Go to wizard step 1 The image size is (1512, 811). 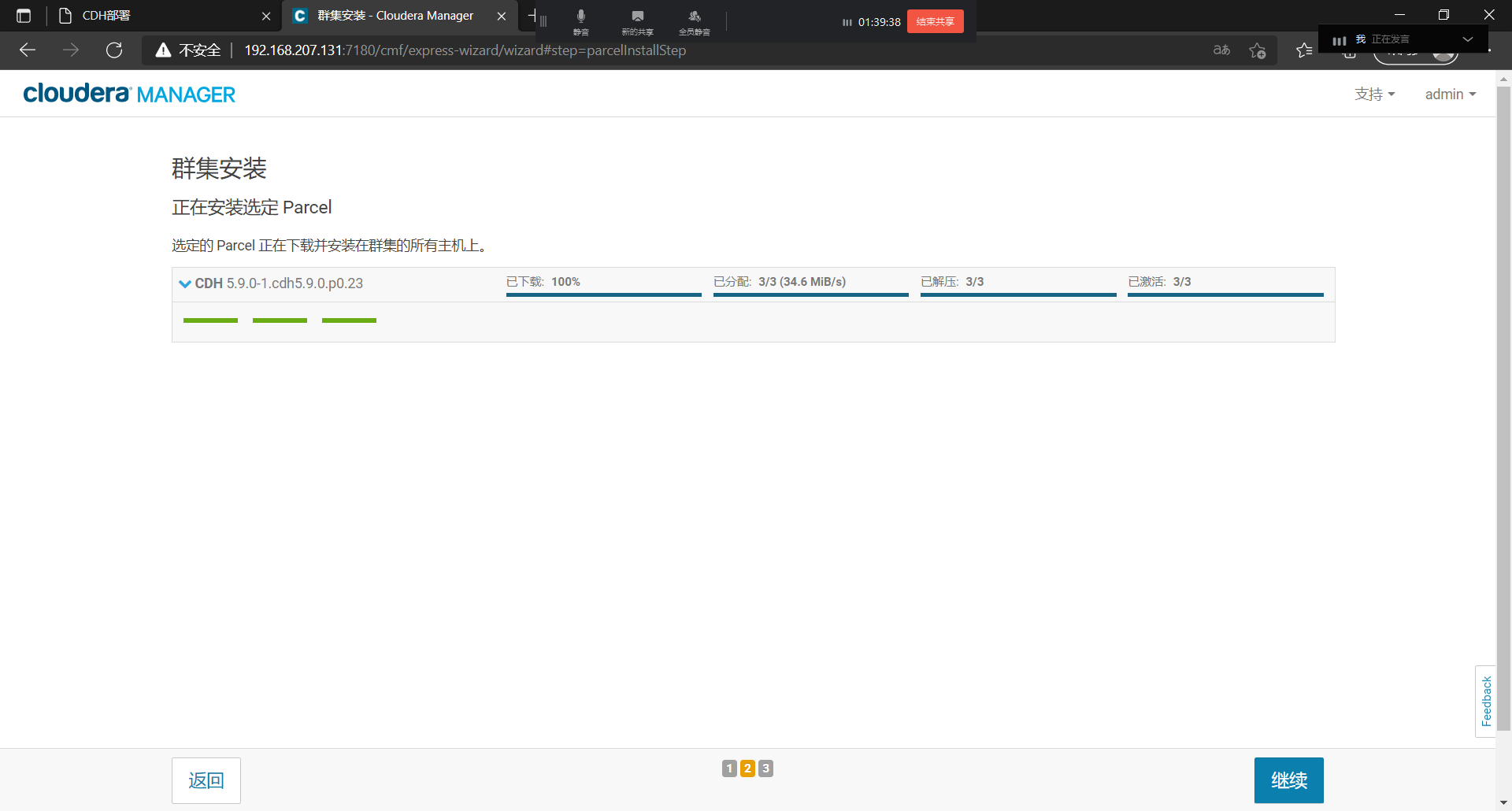(x=729, y=768)
